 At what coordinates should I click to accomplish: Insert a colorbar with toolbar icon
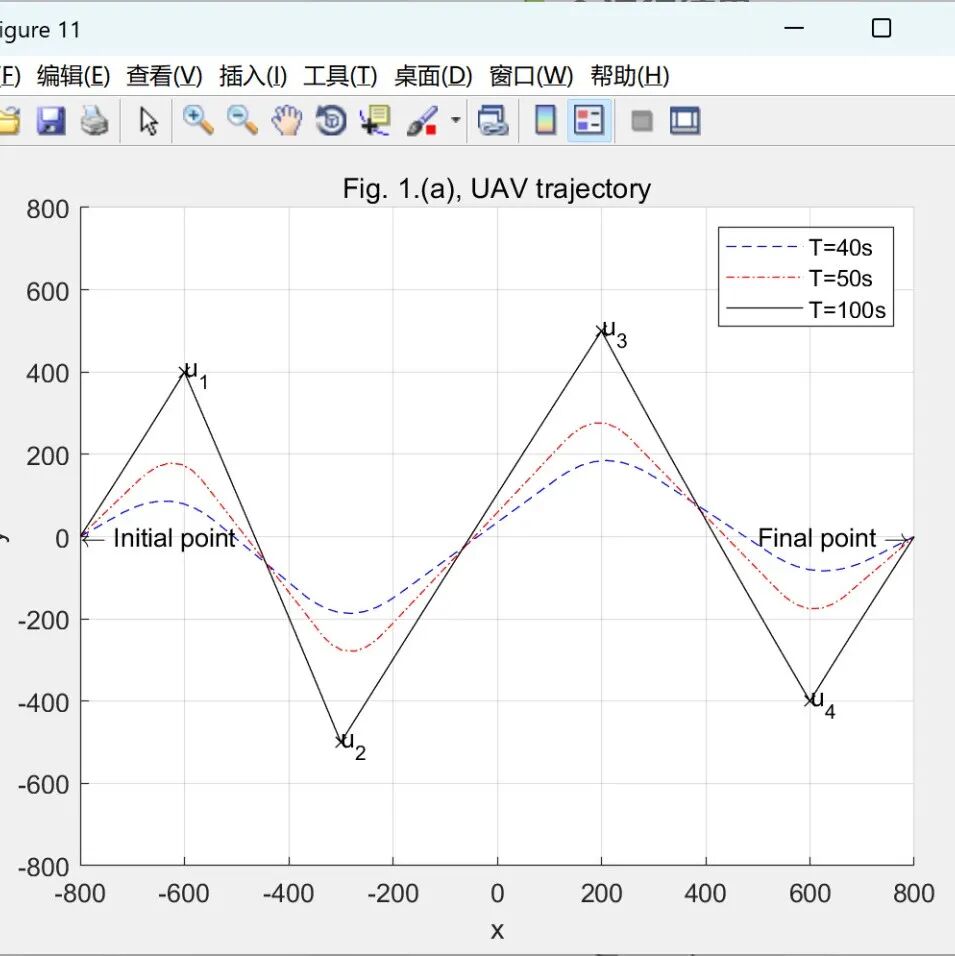[x=545, y=120]
